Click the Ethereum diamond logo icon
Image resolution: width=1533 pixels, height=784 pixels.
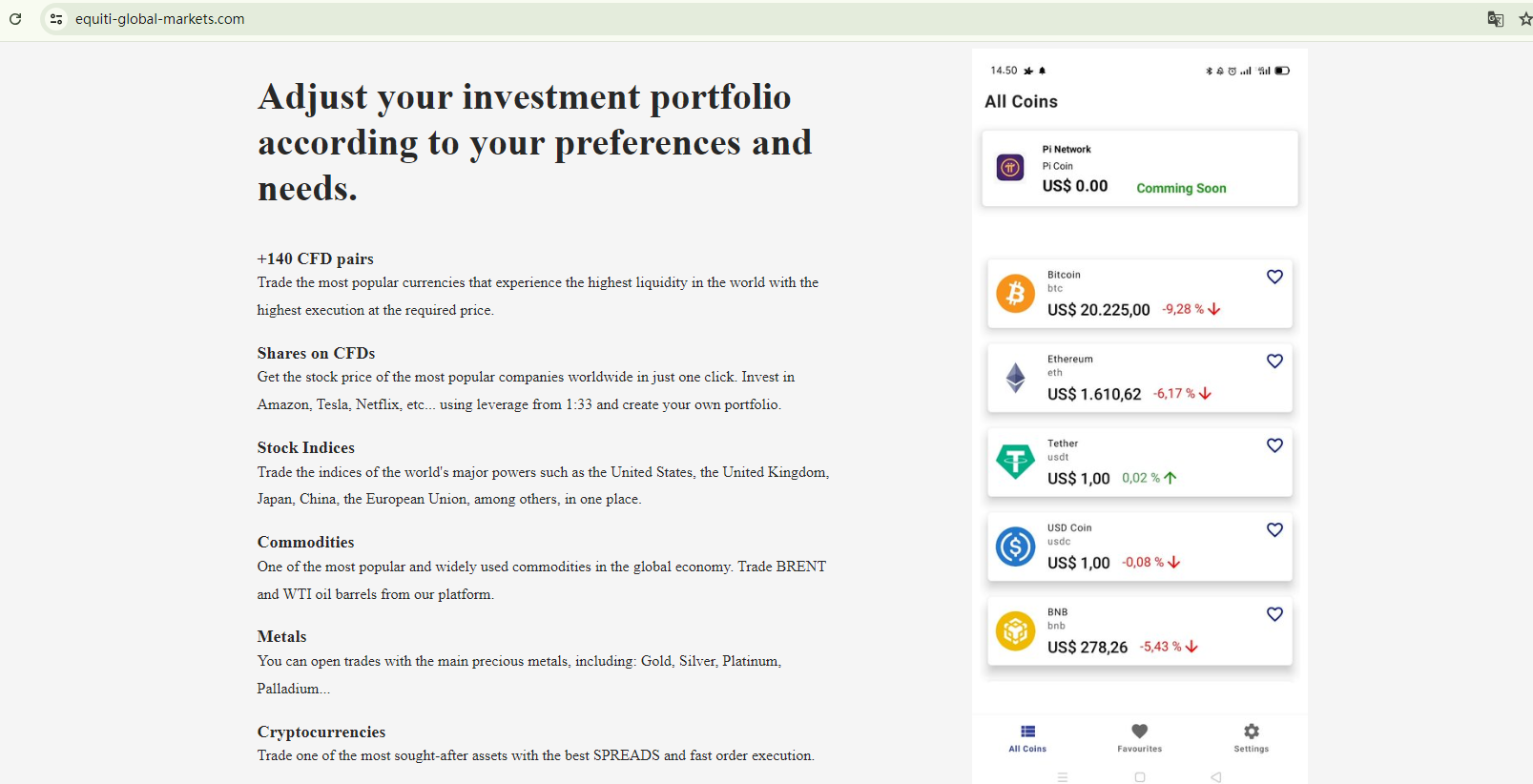pyautogui.click(x=1016, y=378)
